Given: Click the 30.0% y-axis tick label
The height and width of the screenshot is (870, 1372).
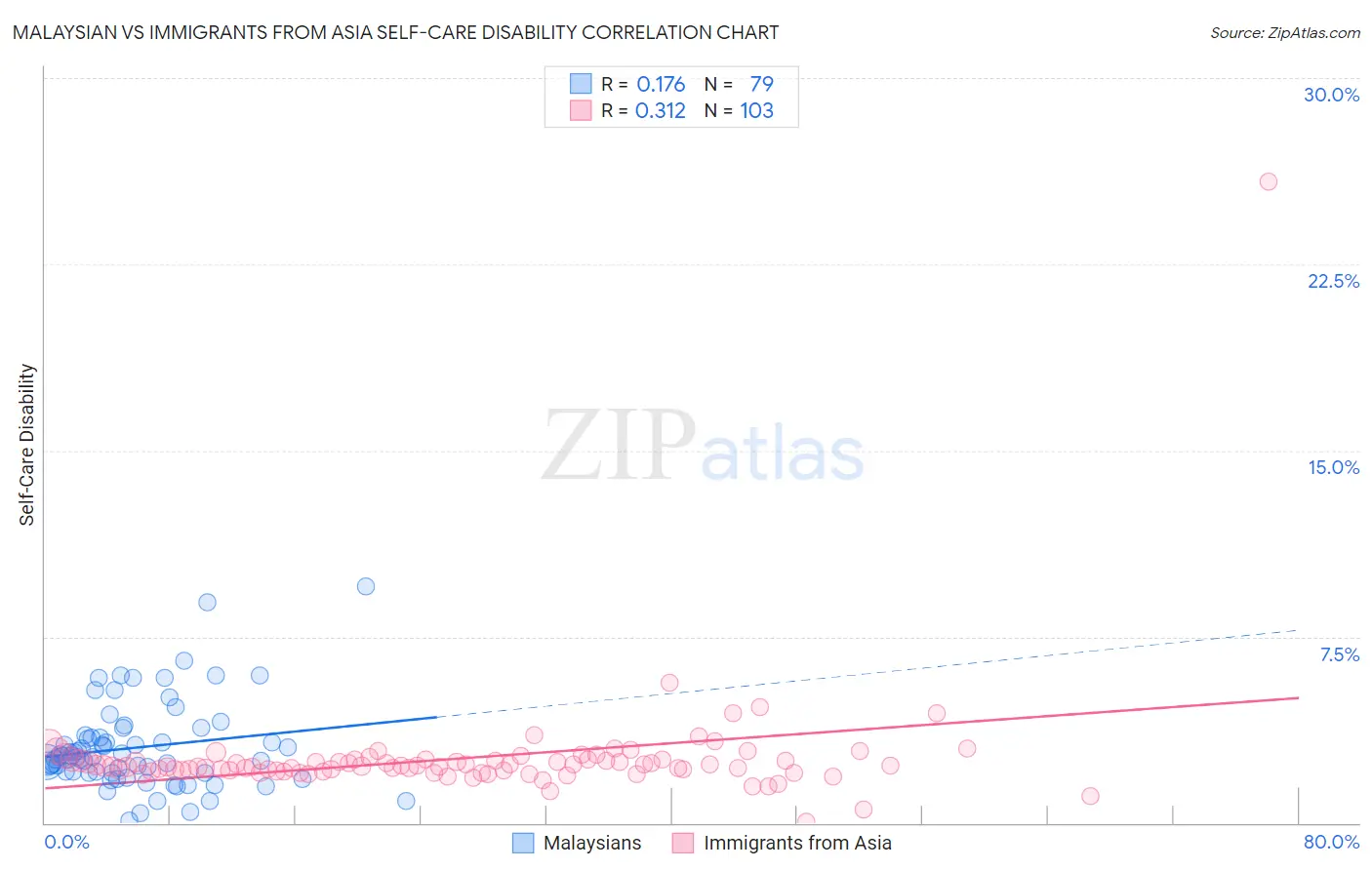Looking at the screenshot, I should pyautogui.click(x=1331, y=95).
